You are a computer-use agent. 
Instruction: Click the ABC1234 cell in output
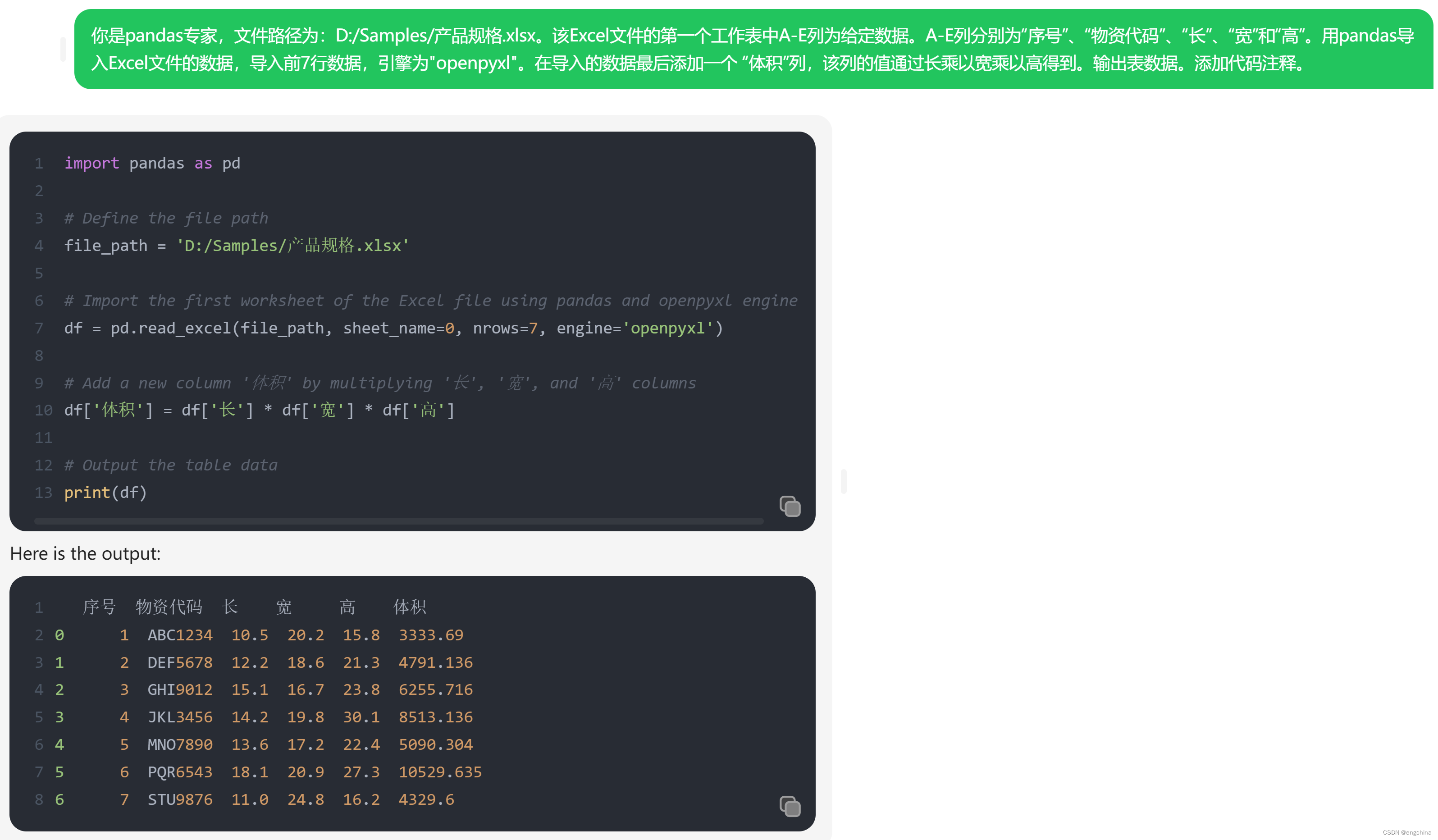pos(180,635)
